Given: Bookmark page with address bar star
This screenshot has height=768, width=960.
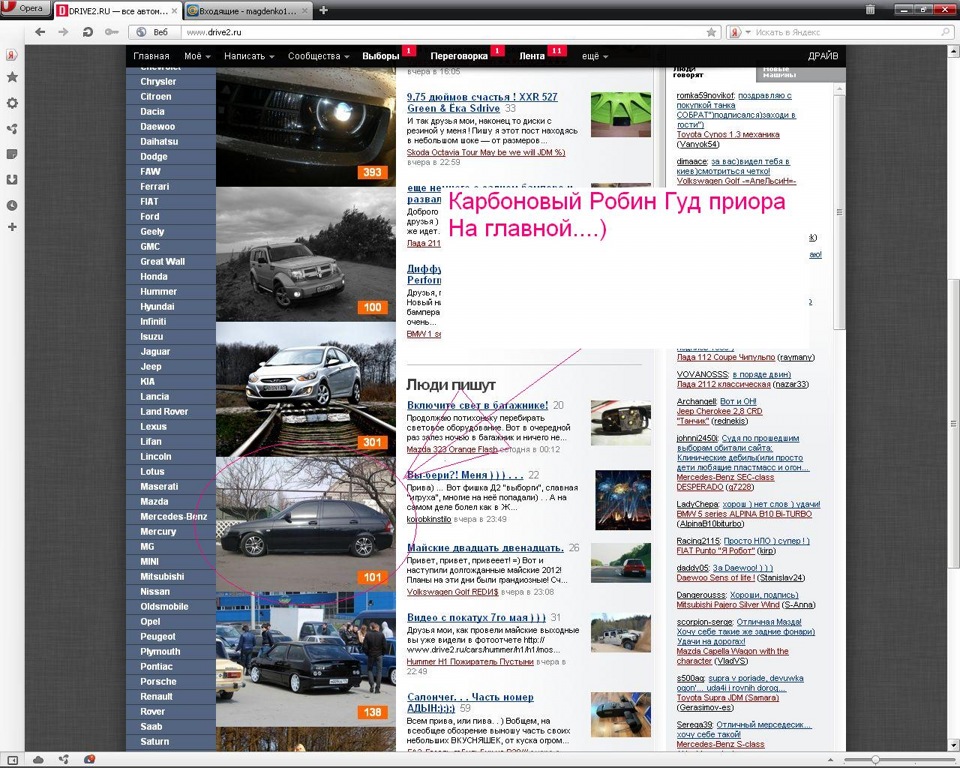Looking at the screenshot, I should click(x=711, y=32).
